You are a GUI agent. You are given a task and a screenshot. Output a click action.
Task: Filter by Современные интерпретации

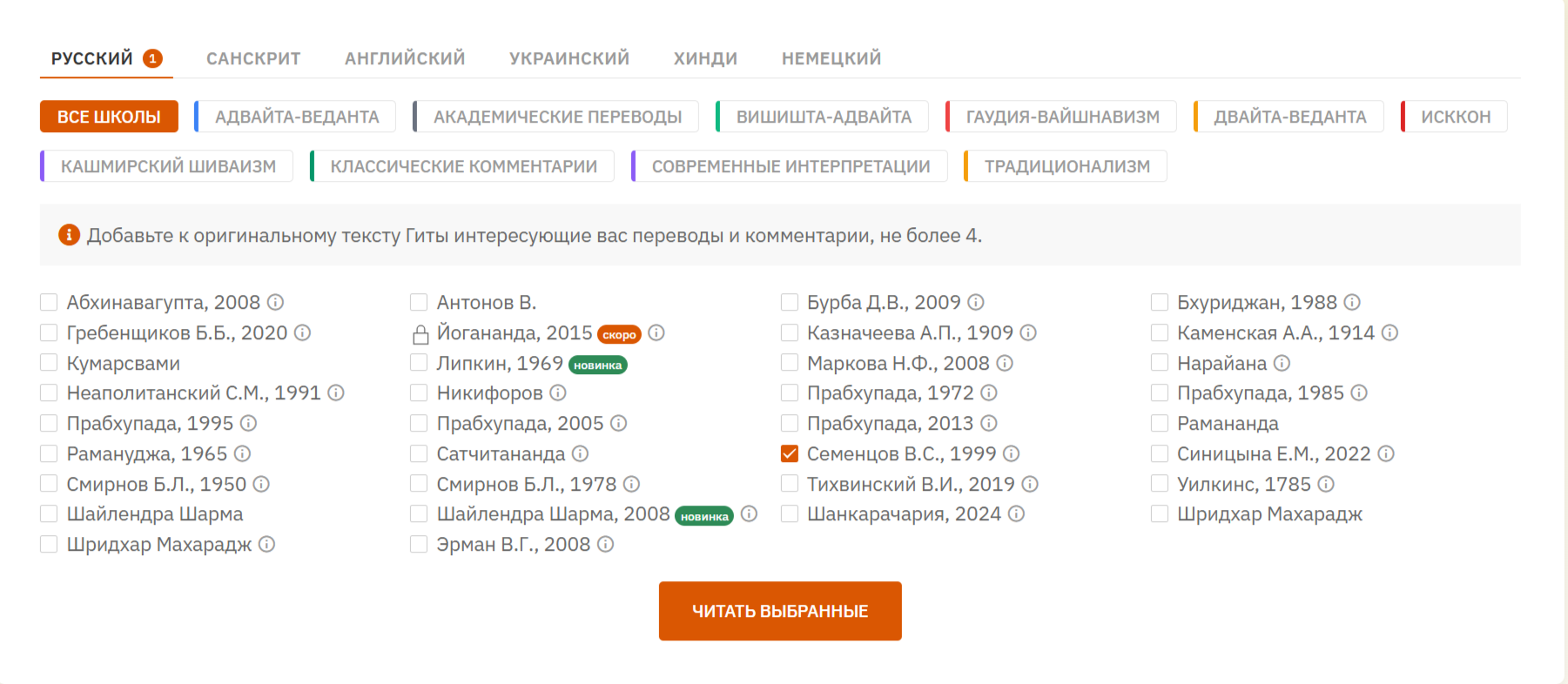(790, 166)
